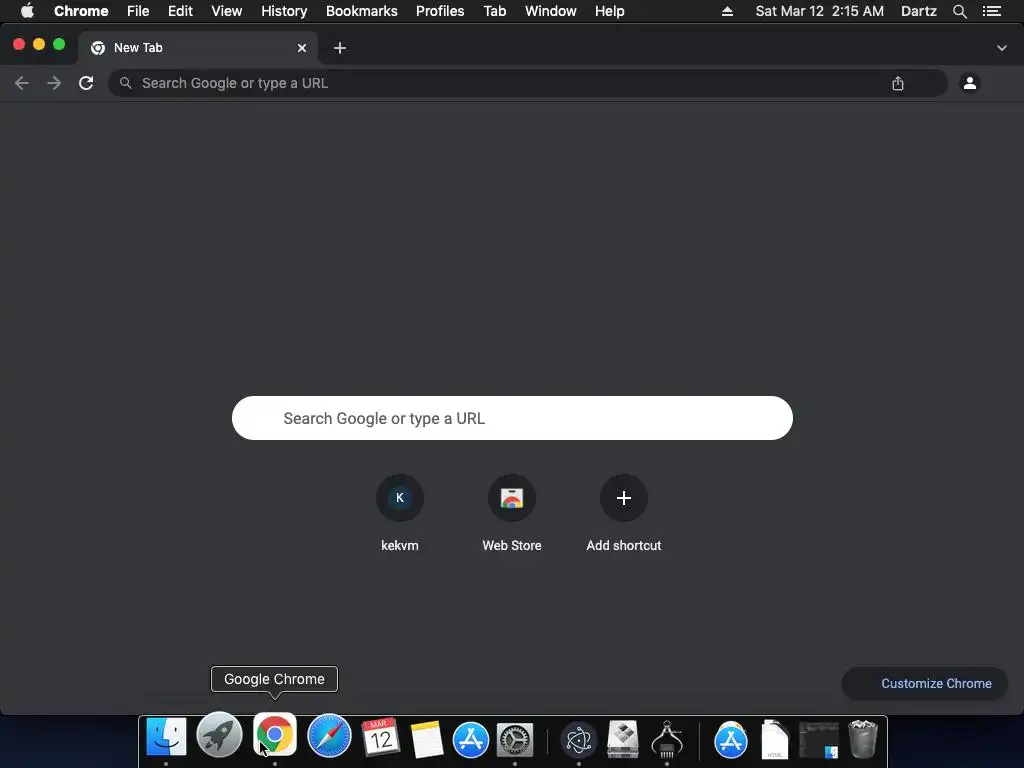The height and width of the screenshot is (768, 1024).
Task: Click the green full-screen window button
Action: 59,44
